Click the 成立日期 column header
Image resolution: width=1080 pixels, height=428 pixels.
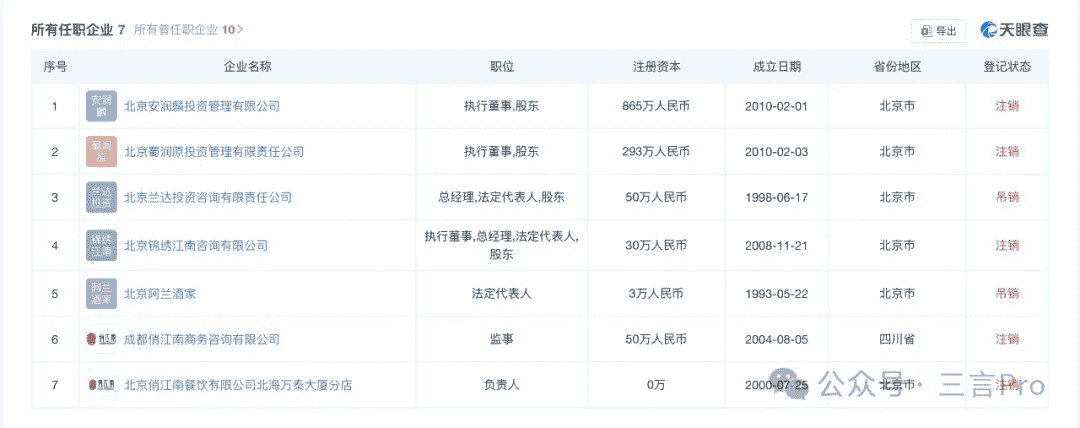pos(776,67)
